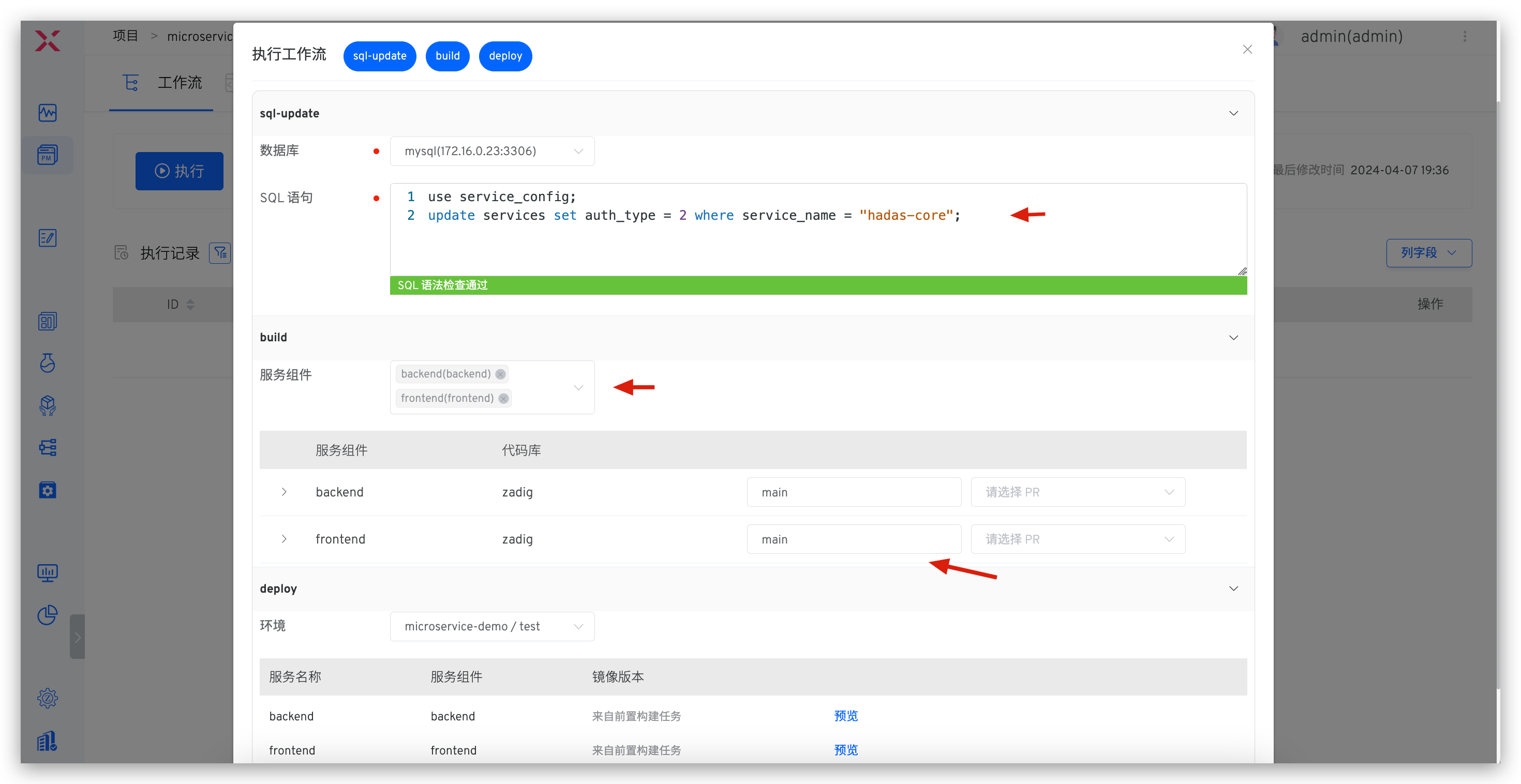Viewport: 1521px width, 784px height.
Task: Open the build panel sidebar icon
Action: tap(47, 321)
